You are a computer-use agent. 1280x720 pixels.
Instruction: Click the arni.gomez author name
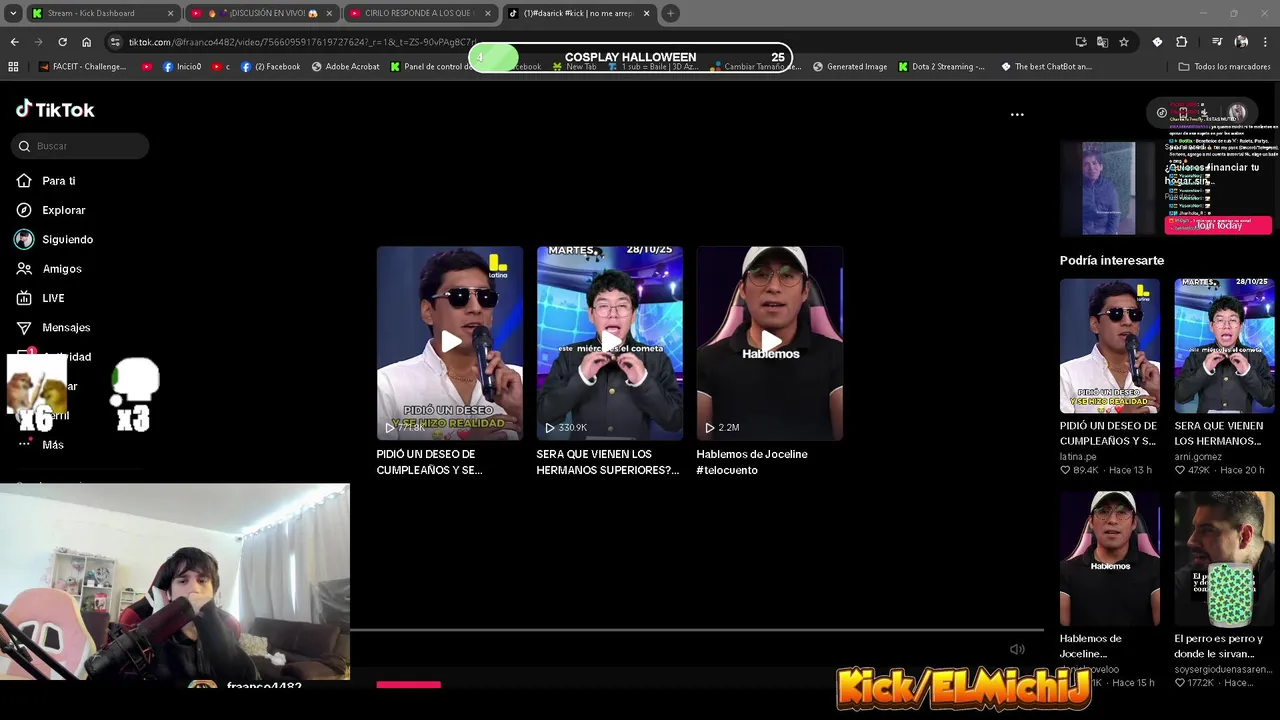[x=1198, y=456]
